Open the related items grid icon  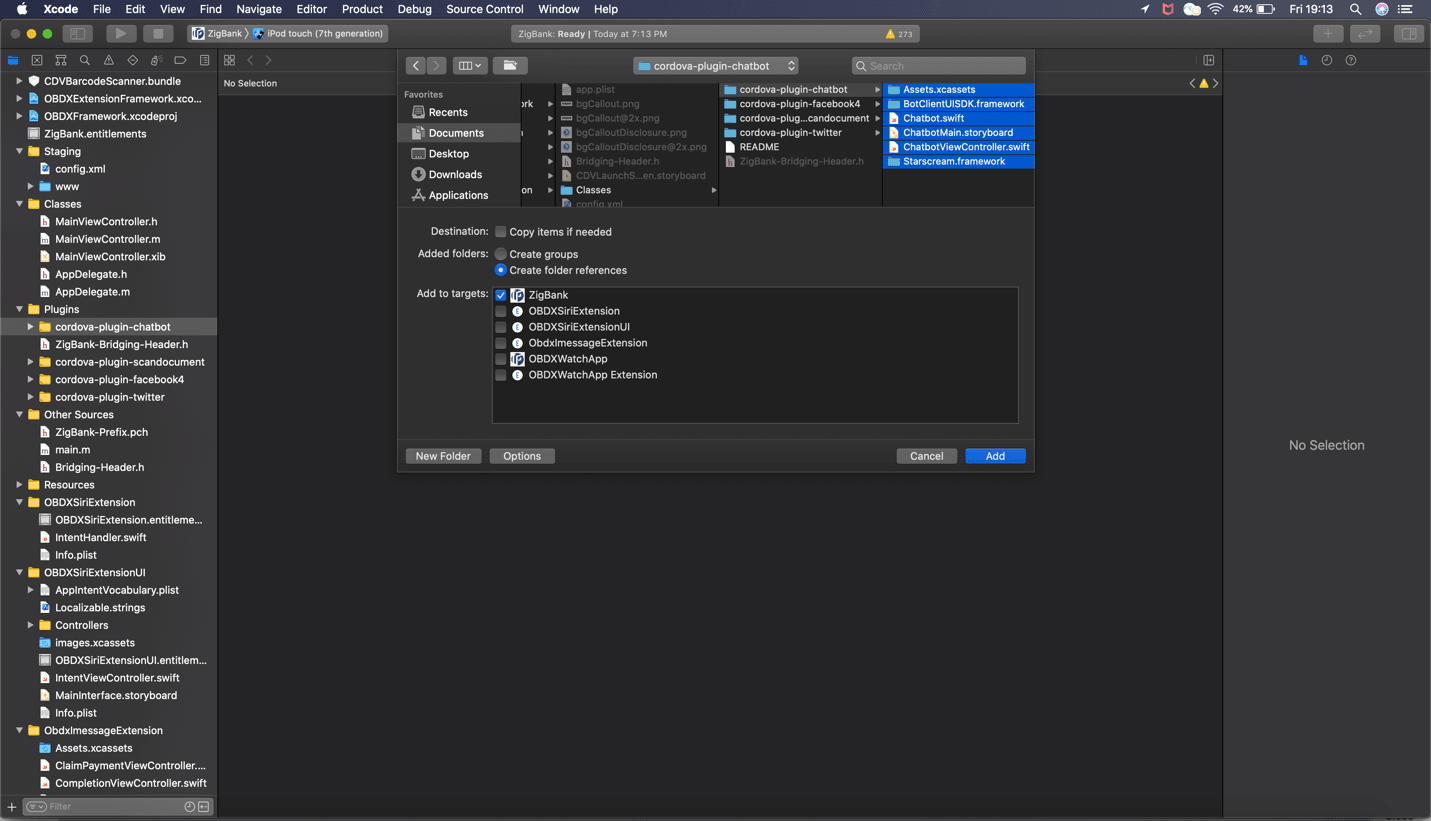[x=230, y=60]
